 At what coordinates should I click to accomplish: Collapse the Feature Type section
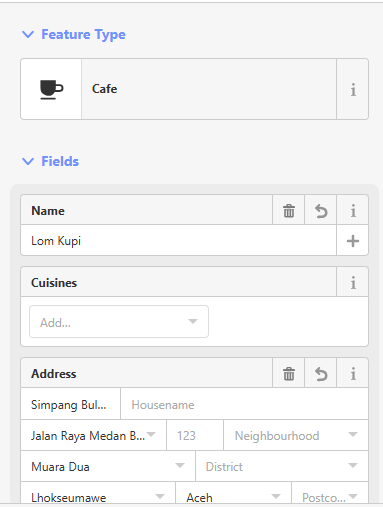28,34
